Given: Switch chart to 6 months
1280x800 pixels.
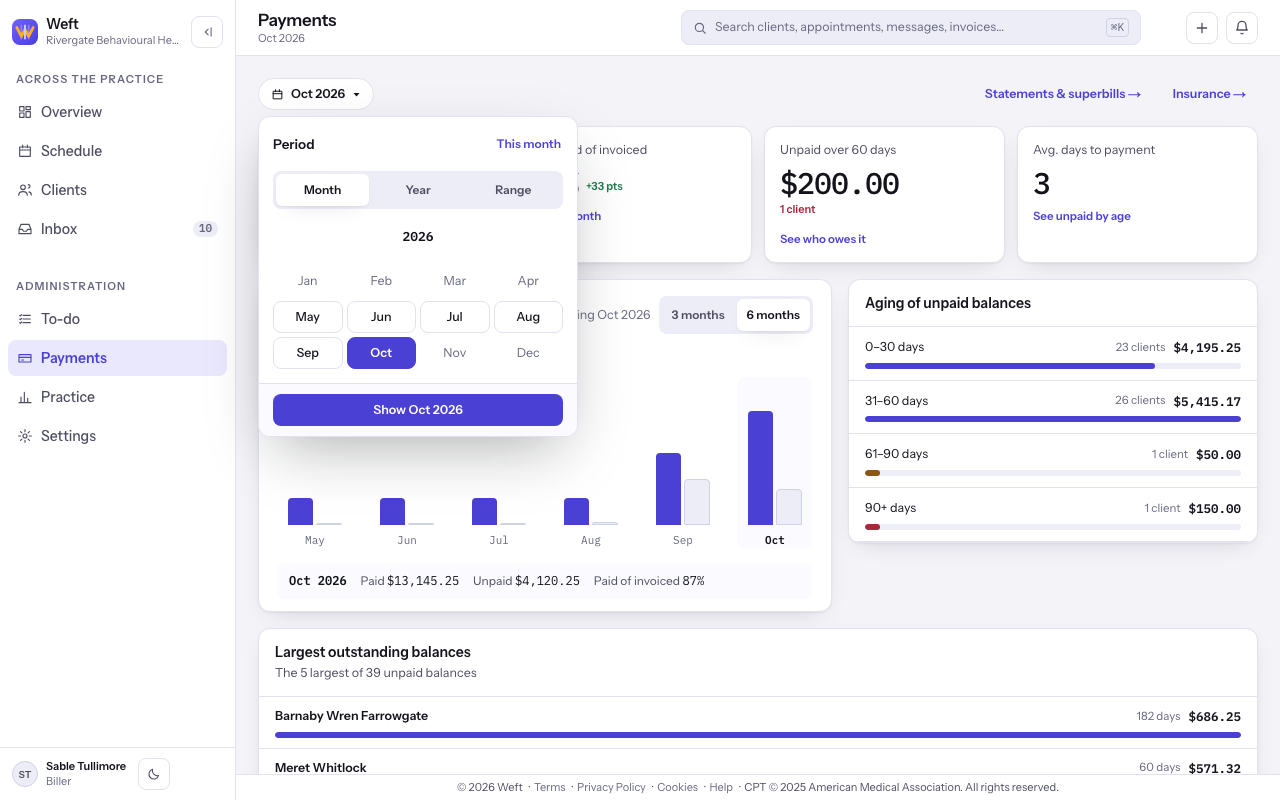Looking at the screenshot, I should 773,315.
